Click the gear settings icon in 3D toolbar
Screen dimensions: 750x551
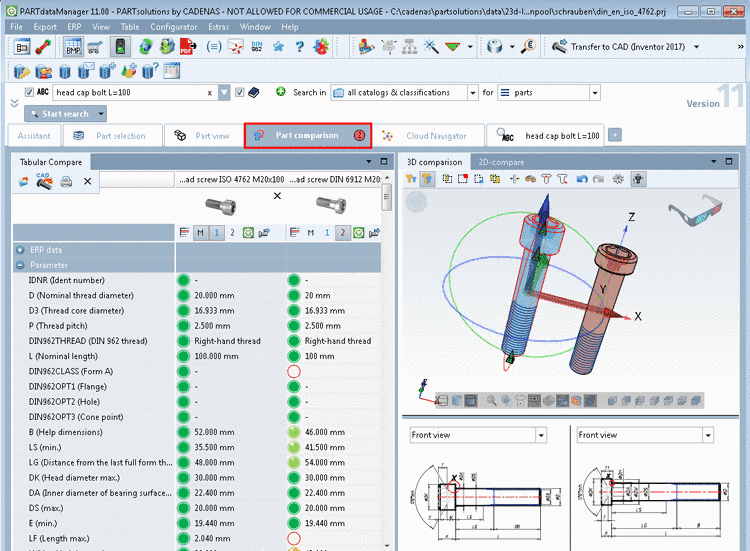pos(619,179)
